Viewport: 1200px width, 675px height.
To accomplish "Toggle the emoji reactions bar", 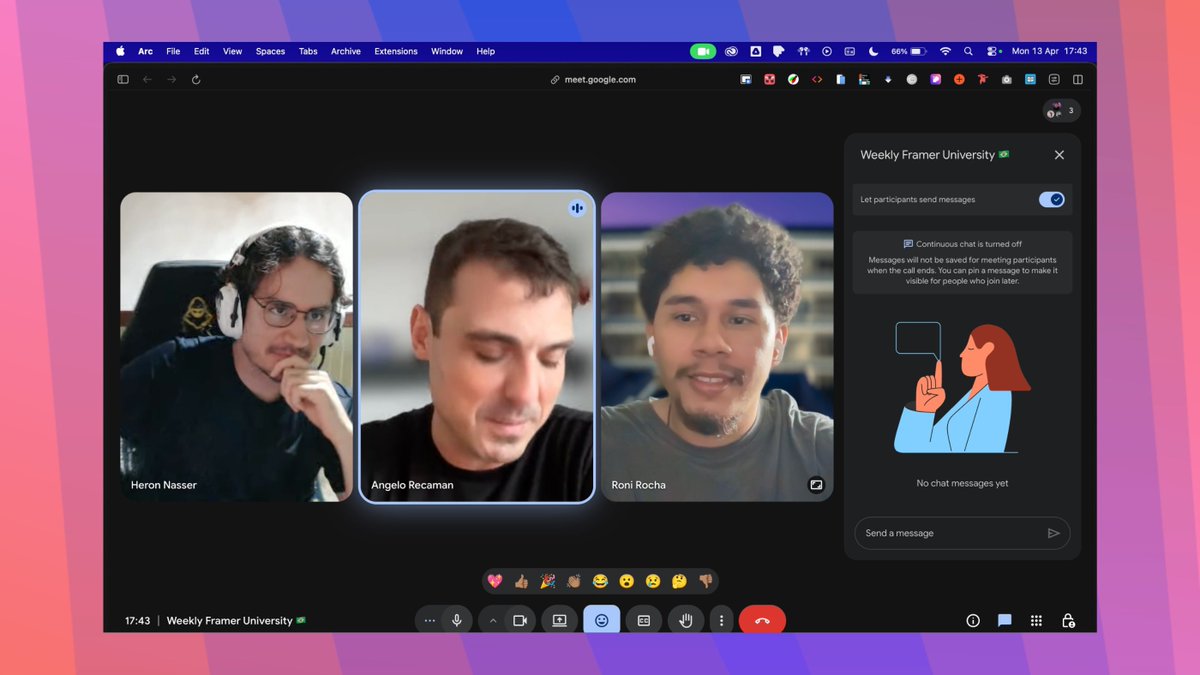I will click(602, 620).
